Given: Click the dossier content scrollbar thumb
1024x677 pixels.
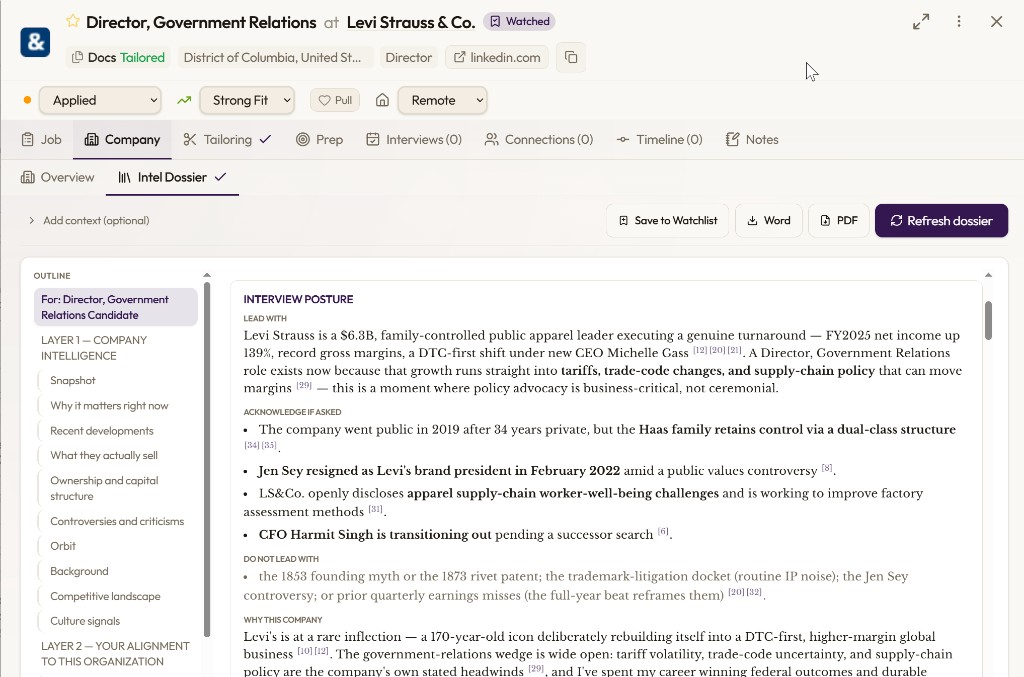Looking at the screenshot, I should (988, 320).
